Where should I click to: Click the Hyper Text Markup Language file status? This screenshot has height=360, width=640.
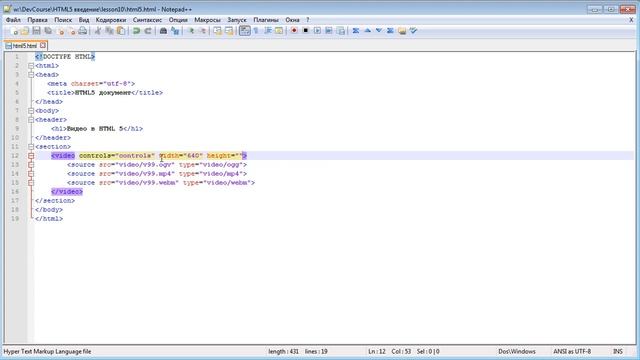click(47, 351)
